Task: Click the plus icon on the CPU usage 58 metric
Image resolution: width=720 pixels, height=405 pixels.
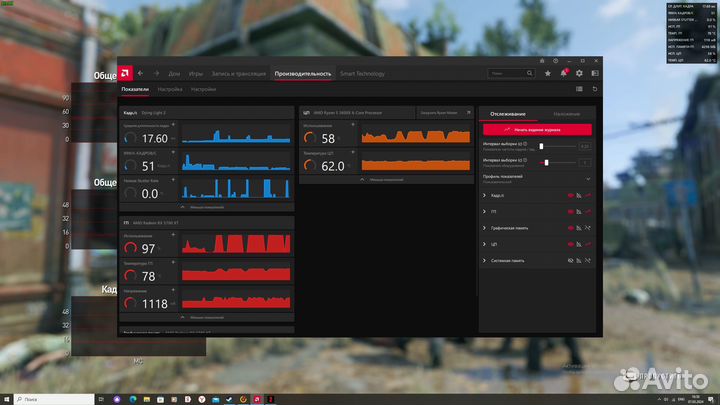Action: coord(353,125)
